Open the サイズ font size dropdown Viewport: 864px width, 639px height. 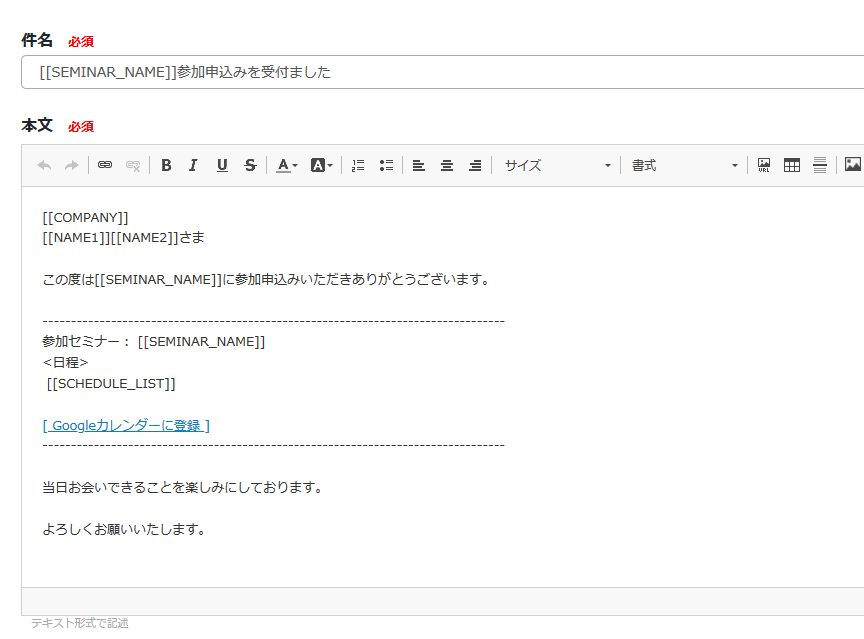558,165
